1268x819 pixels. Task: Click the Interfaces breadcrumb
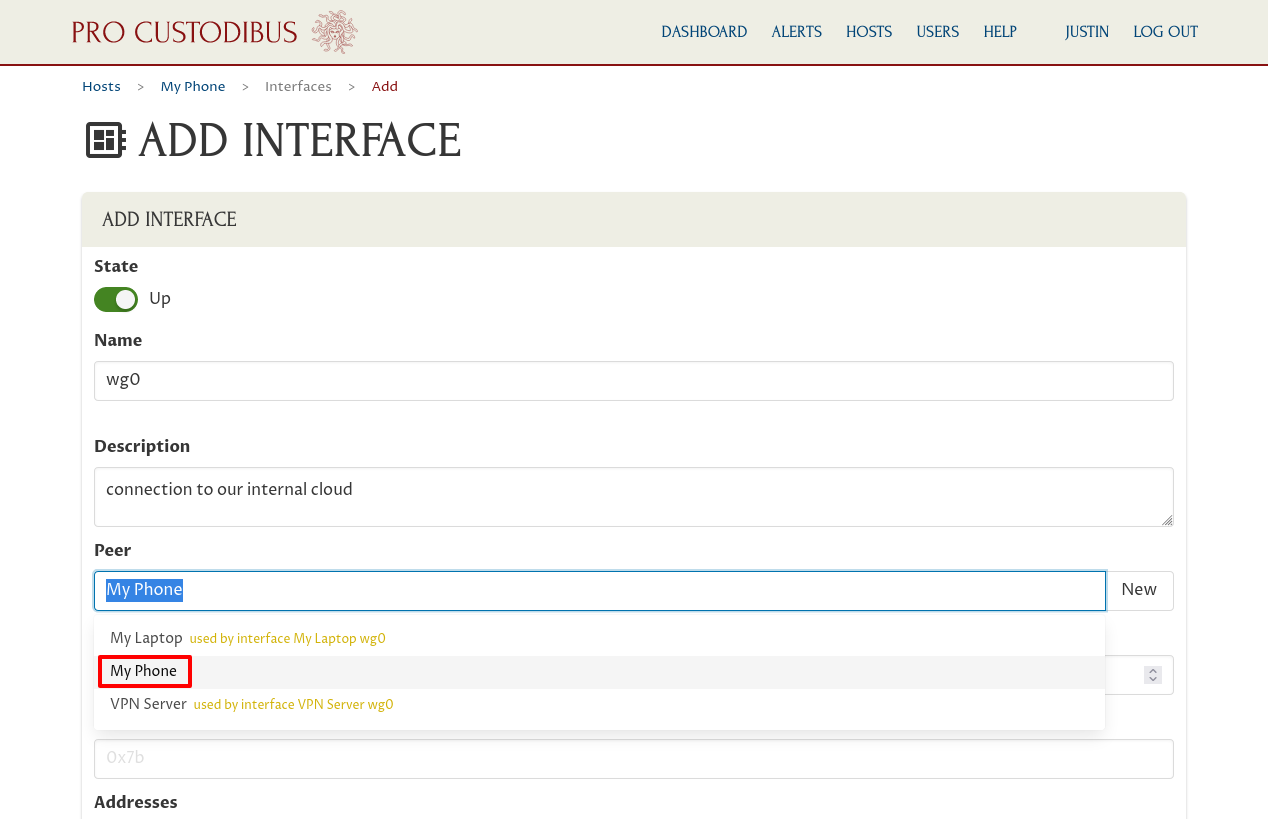[x=298, y=87]
